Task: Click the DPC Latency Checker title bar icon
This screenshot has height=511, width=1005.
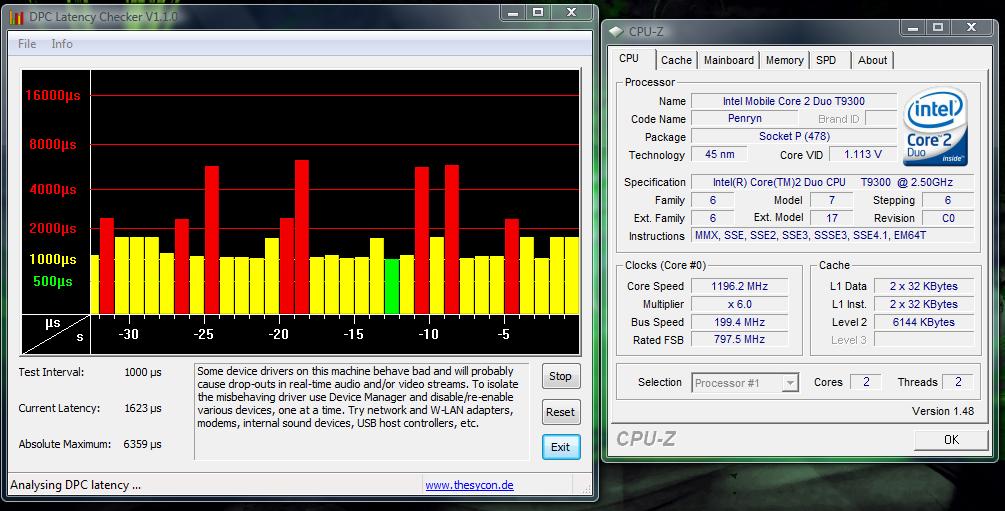Action: [x=17, y=17]
